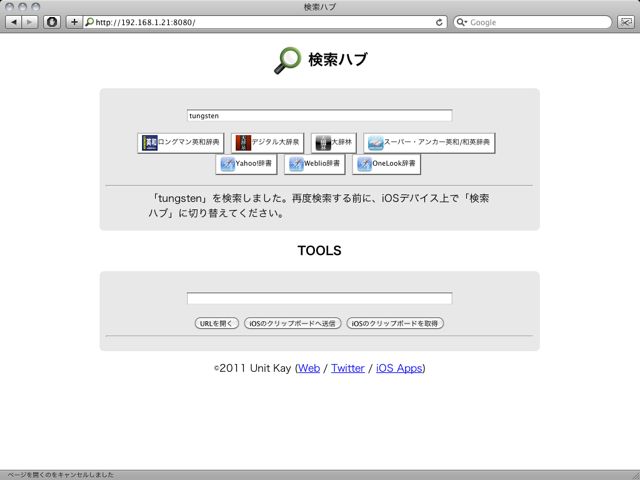Search with 大辞林 button

[334, 142]
